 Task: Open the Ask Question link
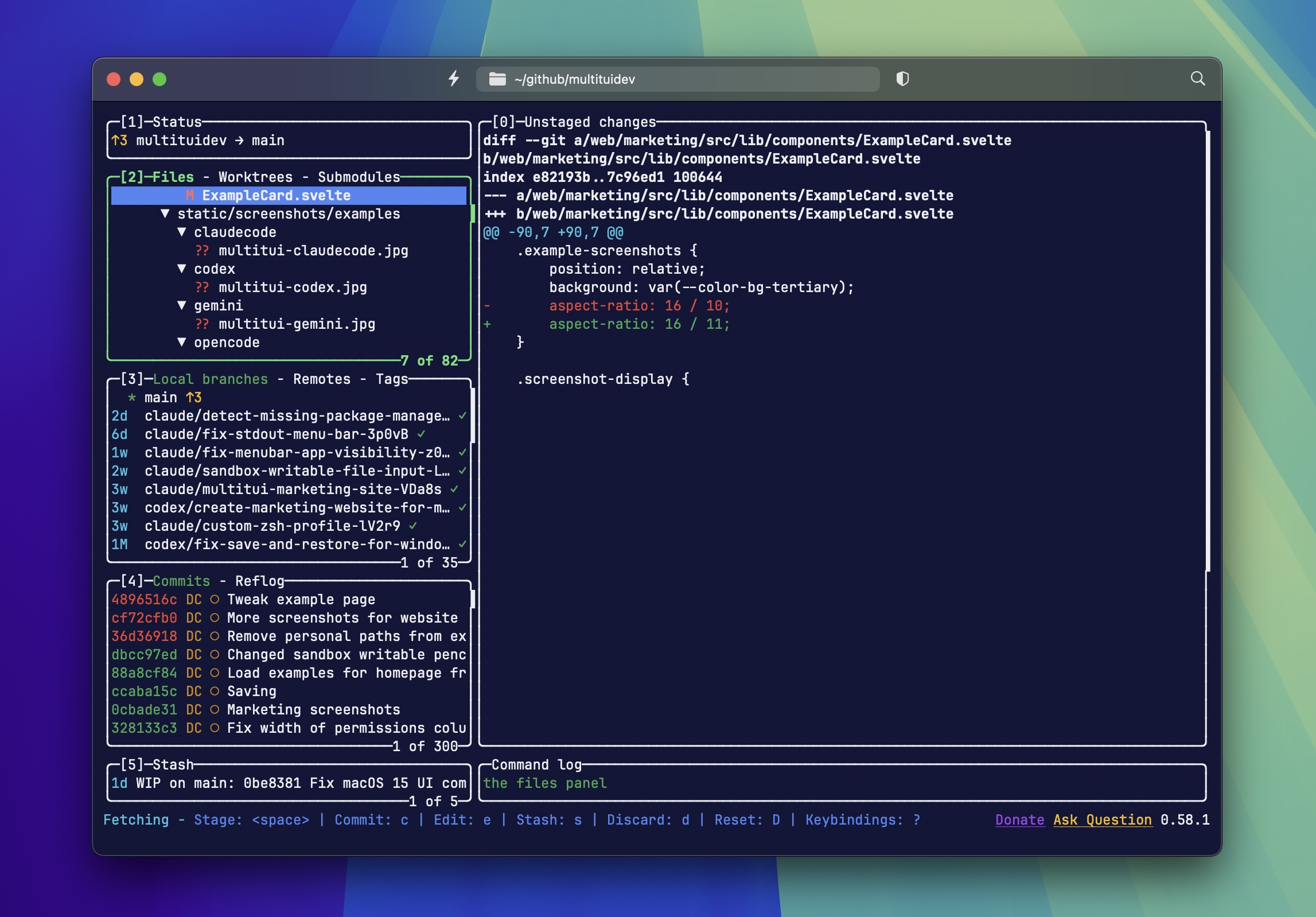pos(1101,821)
